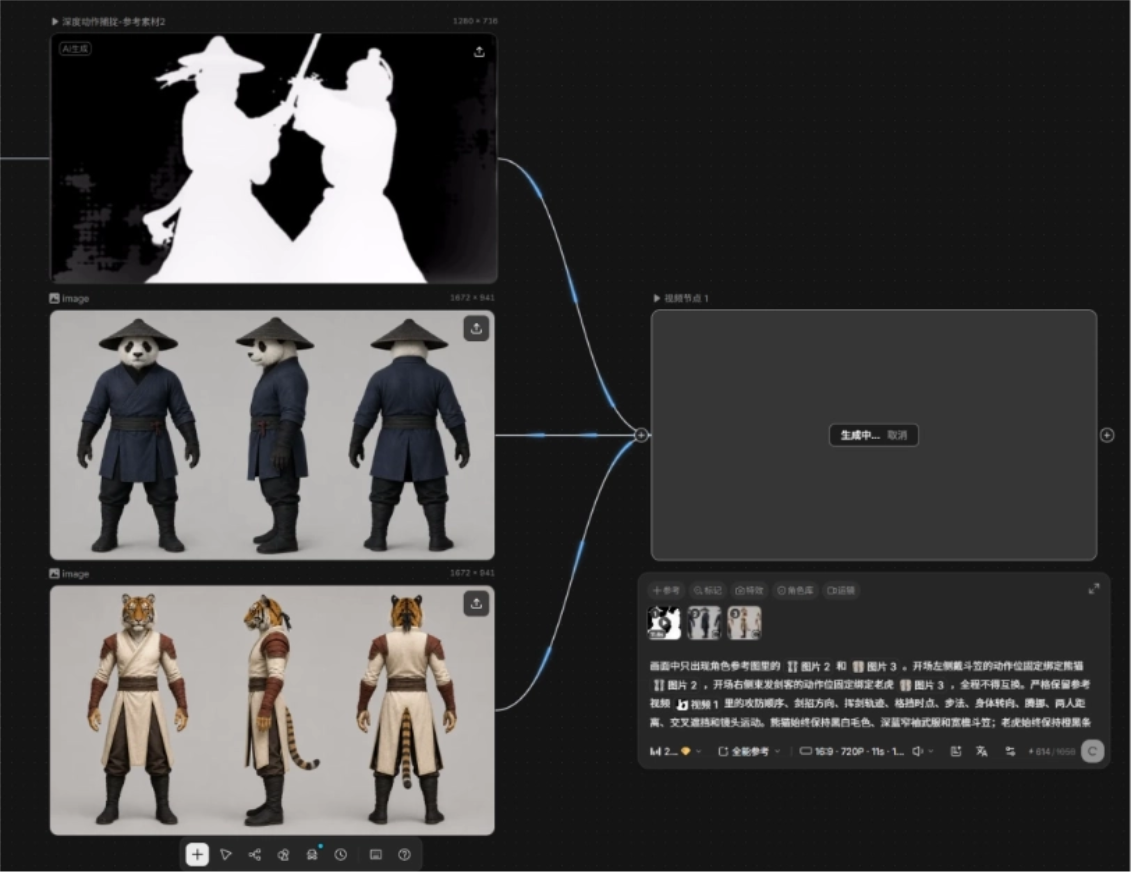Click the AI生成 badge on silhouette image
This screenshot has width=1131, height=872.
(x=75, y=48)
